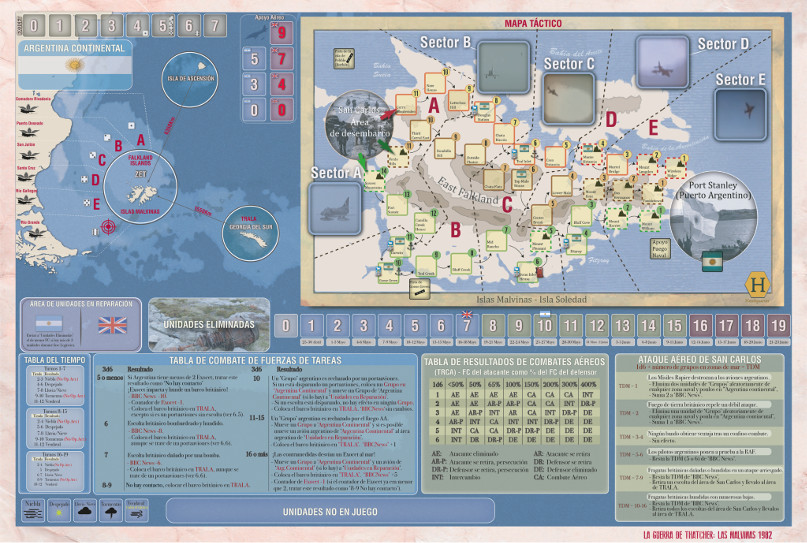The width and height of the screenshot is (807, 543).
Task: Click the blue Apoyo Aéreo 5 box
Action: click(255, 59)
